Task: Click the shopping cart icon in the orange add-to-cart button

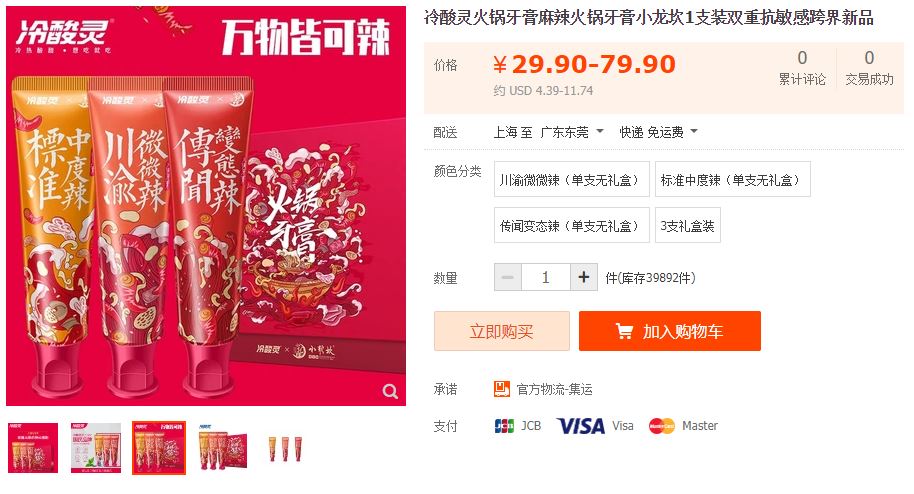Action: pyautogui.click(x=624, y=331)
